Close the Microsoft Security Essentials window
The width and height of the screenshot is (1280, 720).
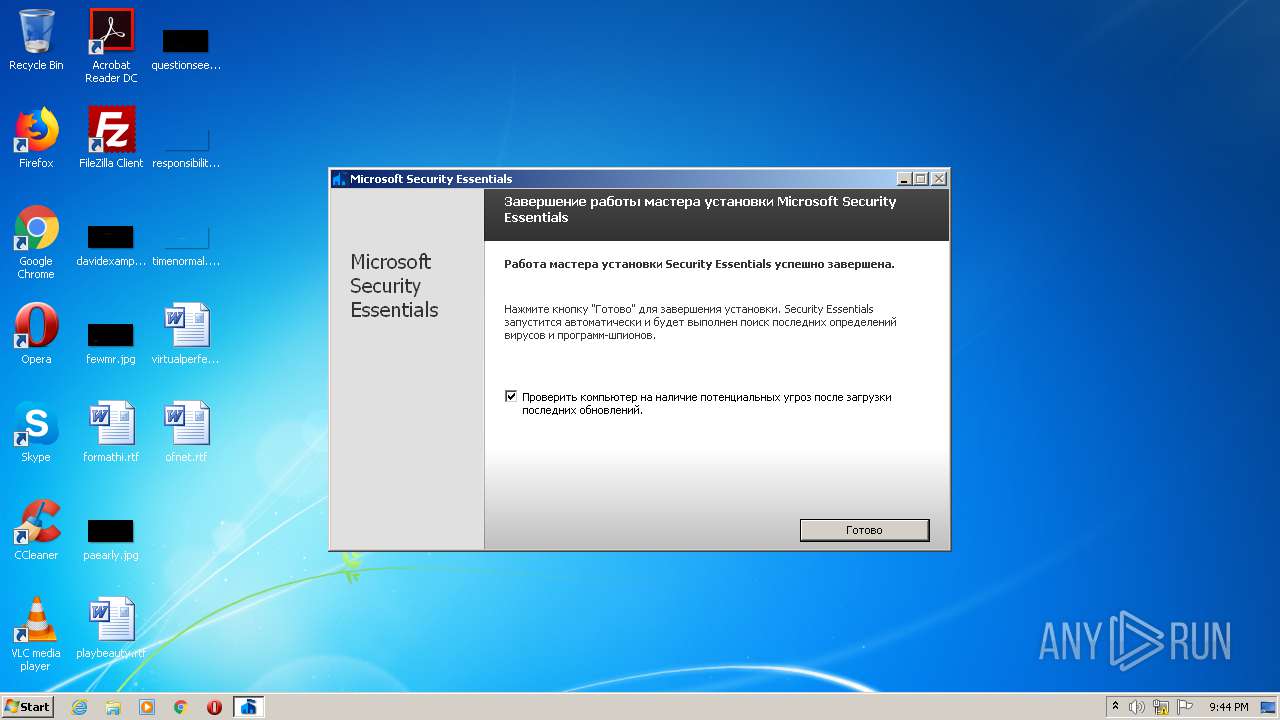click(938, 179)
